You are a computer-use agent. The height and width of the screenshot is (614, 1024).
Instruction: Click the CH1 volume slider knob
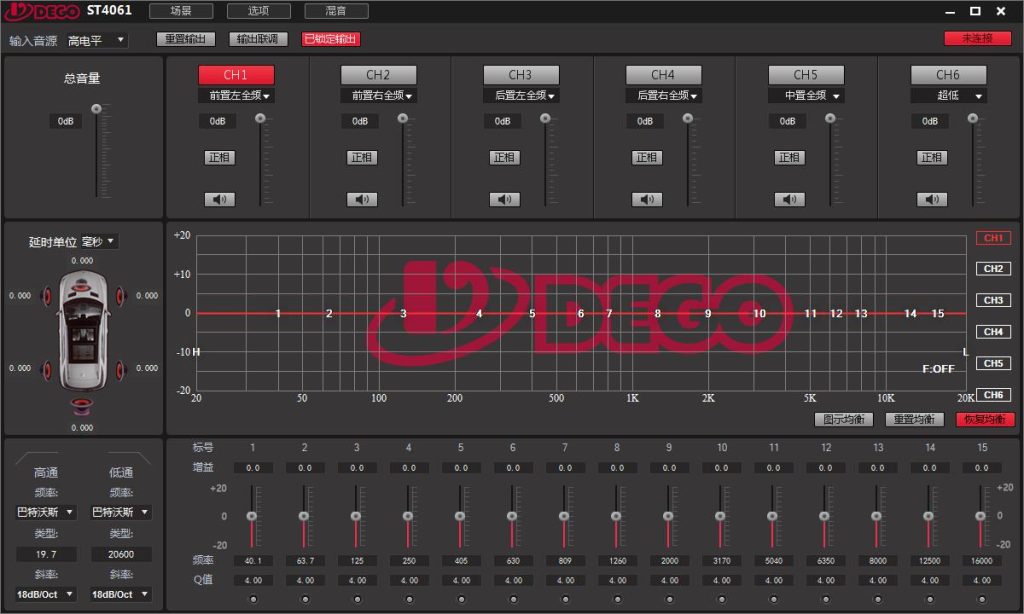pyautogui.click(x=260, y=118)
